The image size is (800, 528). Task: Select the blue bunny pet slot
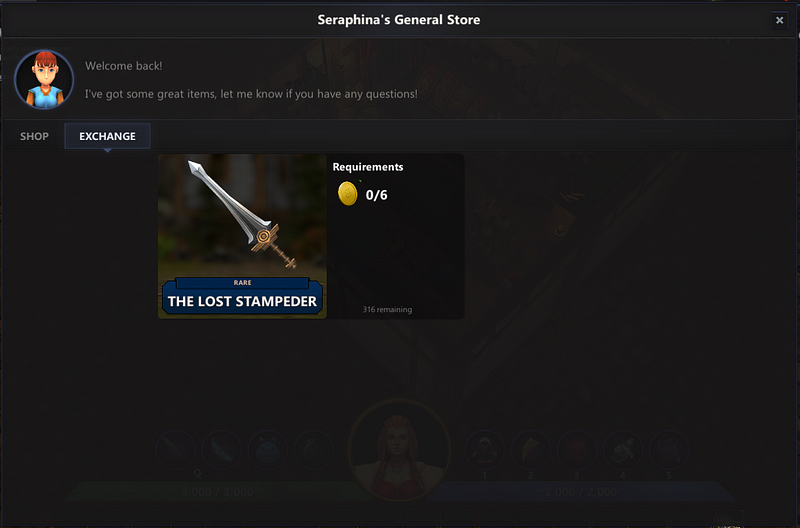[x=268, y=450]
